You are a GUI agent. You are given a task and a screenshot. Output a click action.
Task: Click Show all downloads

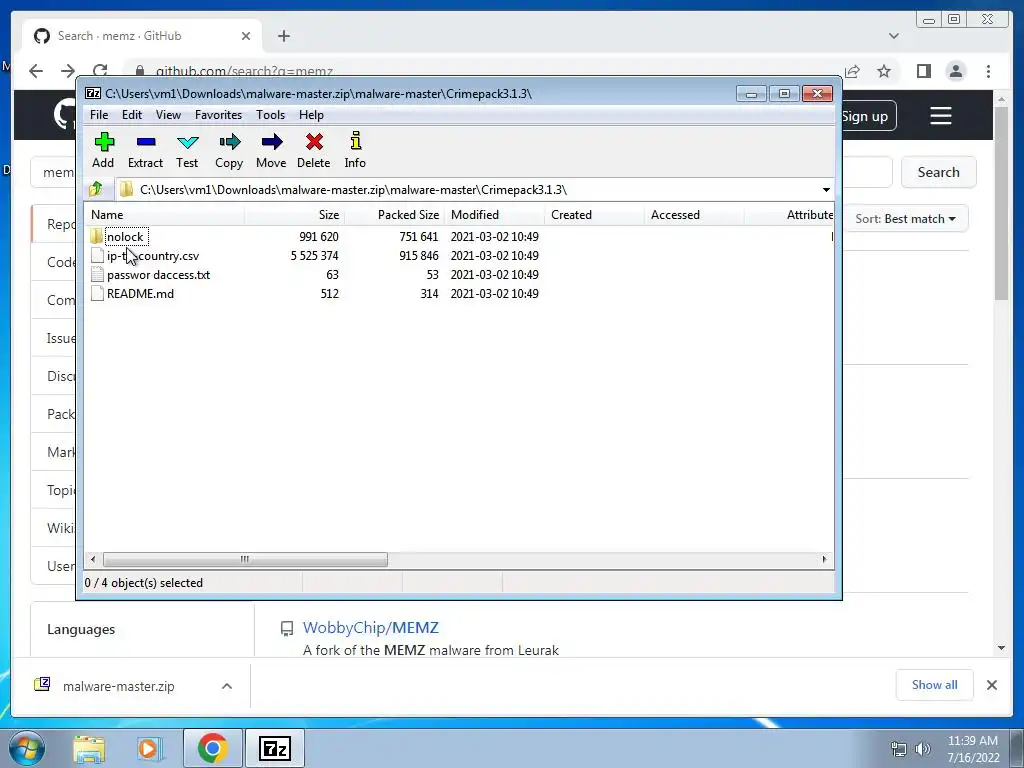(935, 685)
